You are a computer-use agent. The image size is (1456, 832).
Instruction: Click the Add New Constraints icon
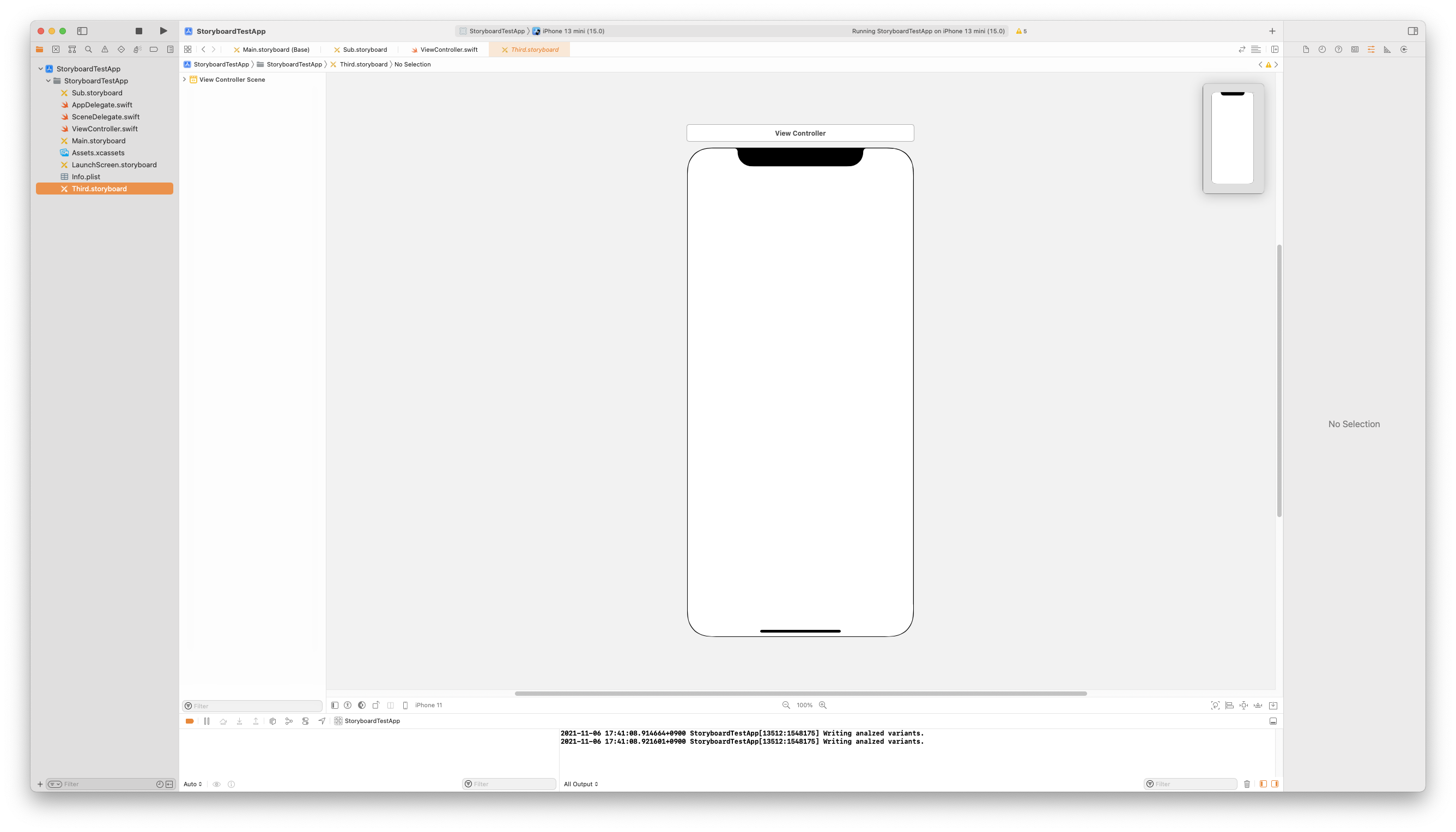click(1243, 705)
